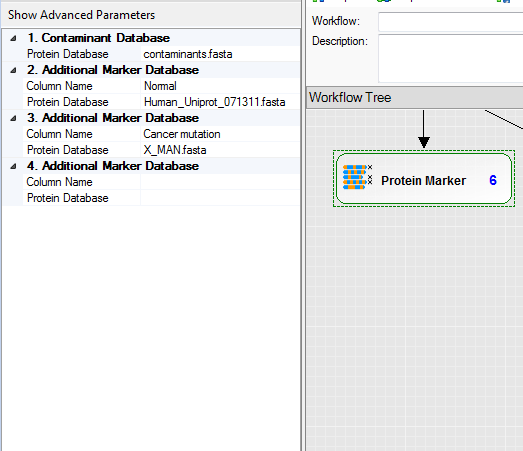The height and width of the screenshot is (451, 523).
Task: Click Protein Database label in section 3
Action: click(x=68, y=150)
